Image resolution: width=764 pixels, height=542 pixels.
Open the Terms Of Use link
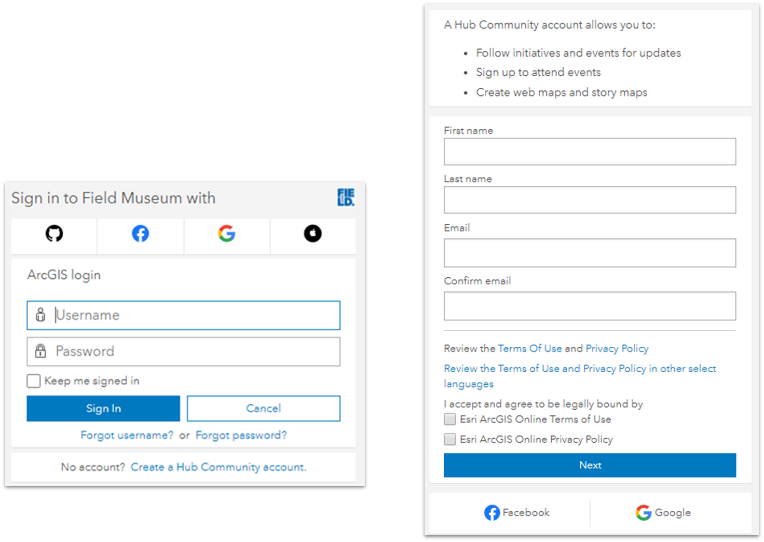pyautogui.click(x=530, y=348)
